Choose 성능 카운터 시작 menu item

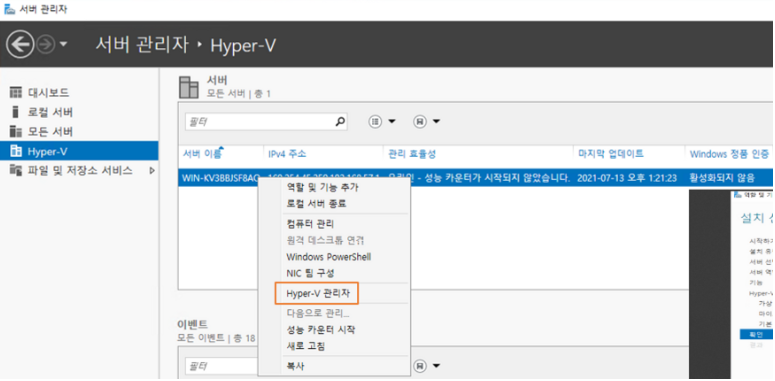point(320,330)
